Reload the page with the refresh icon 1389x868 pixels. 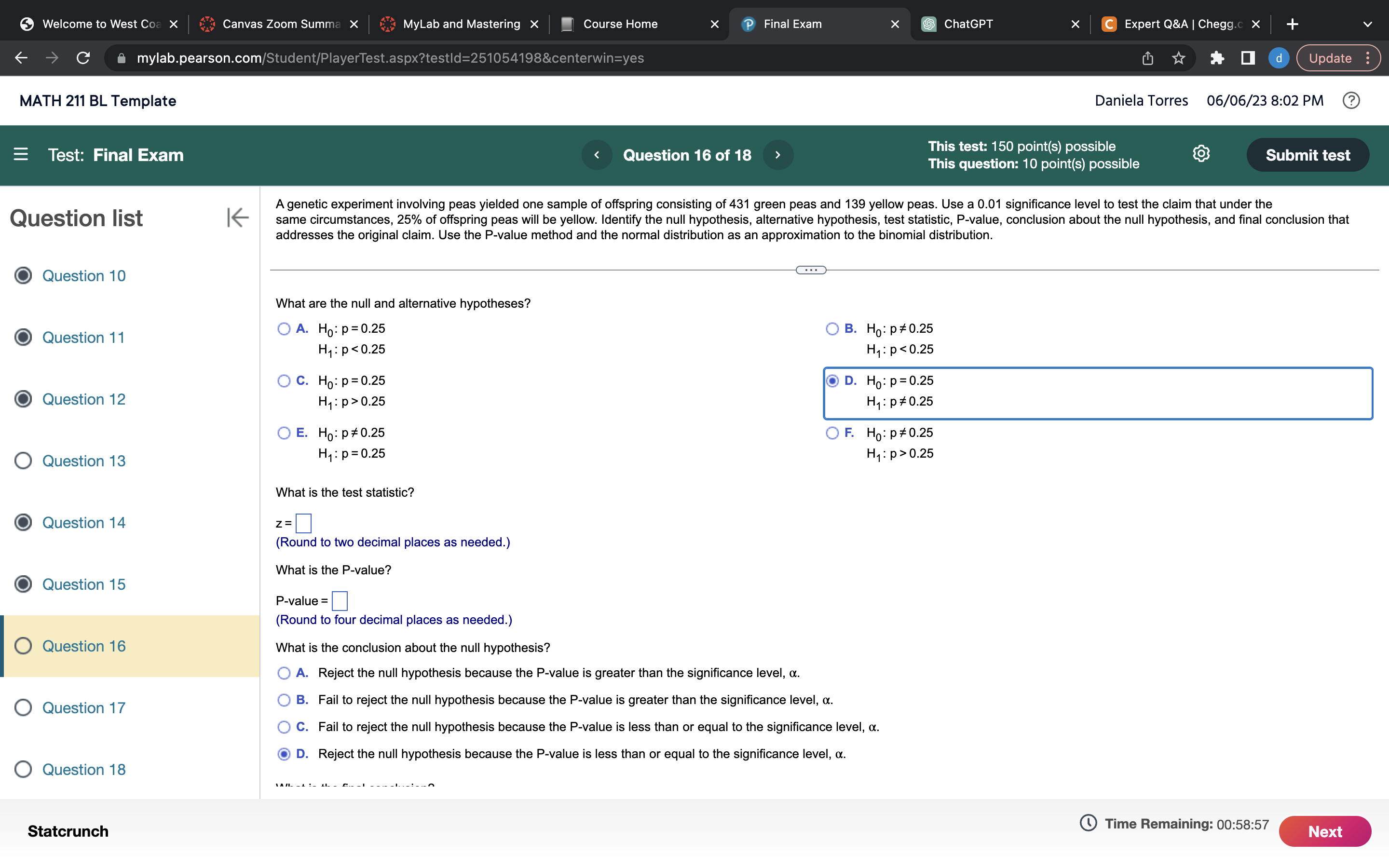[82, 58]
